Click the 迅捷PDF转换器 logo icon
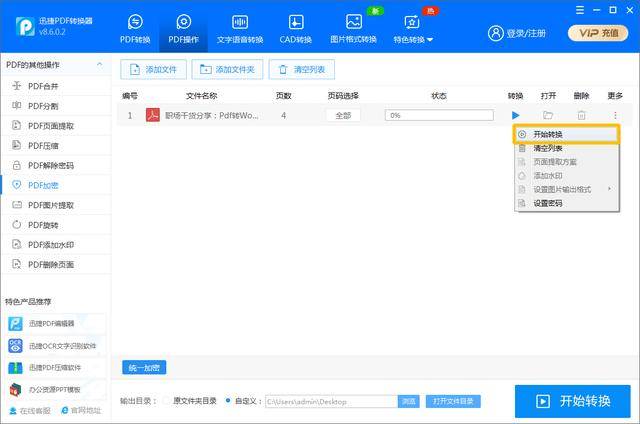Screen dimensions: 640x424 (25, 27)
